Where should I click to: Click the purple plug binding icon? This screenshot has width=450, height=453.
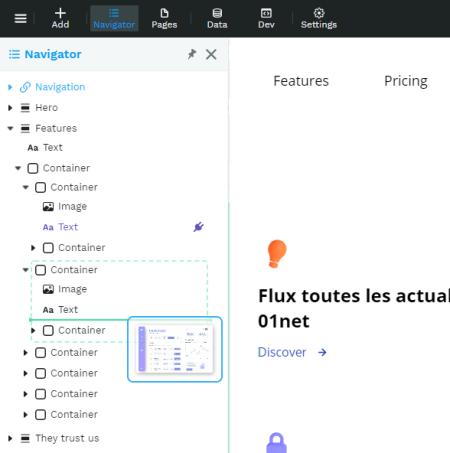click(x=199, y=227)
